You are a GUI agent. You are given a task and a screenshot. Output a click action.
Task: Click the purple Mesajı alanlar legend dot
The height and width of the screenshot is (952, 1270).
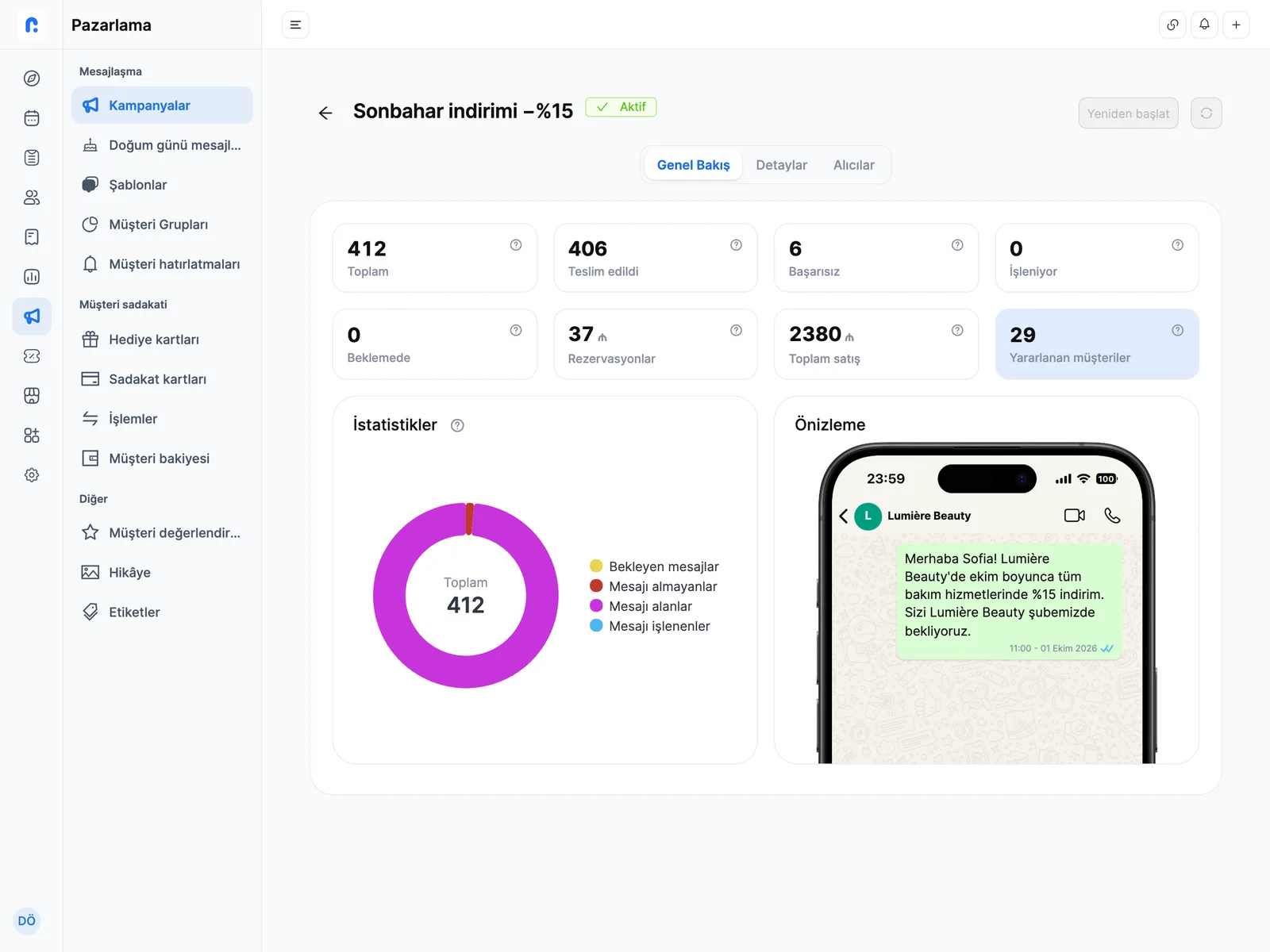point(596,605)
